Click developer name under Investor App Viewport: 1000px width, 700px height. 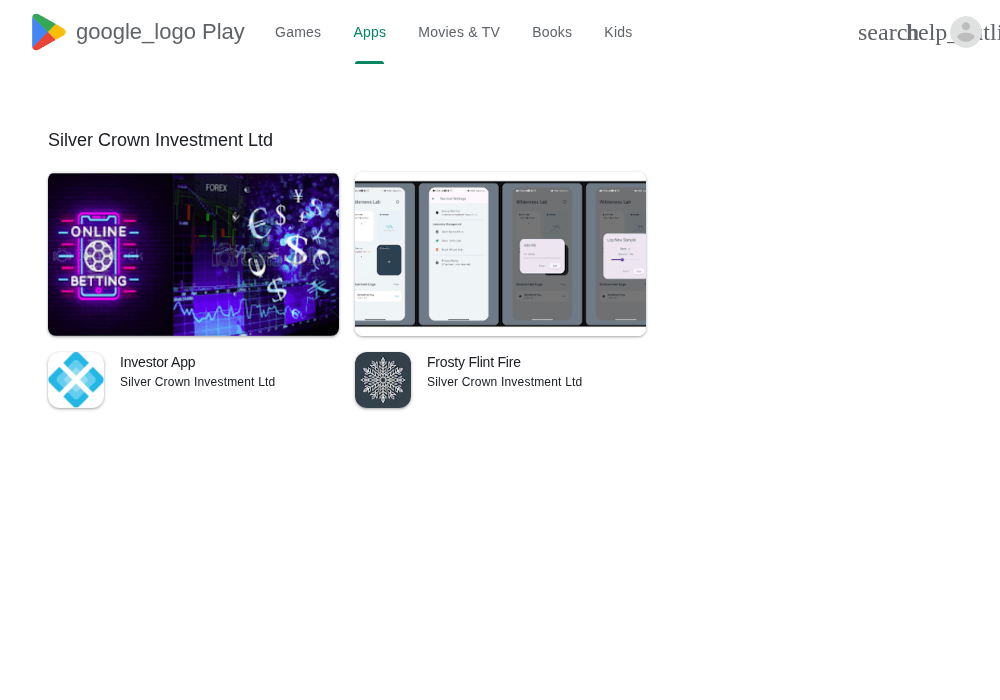tap(197, 382)
